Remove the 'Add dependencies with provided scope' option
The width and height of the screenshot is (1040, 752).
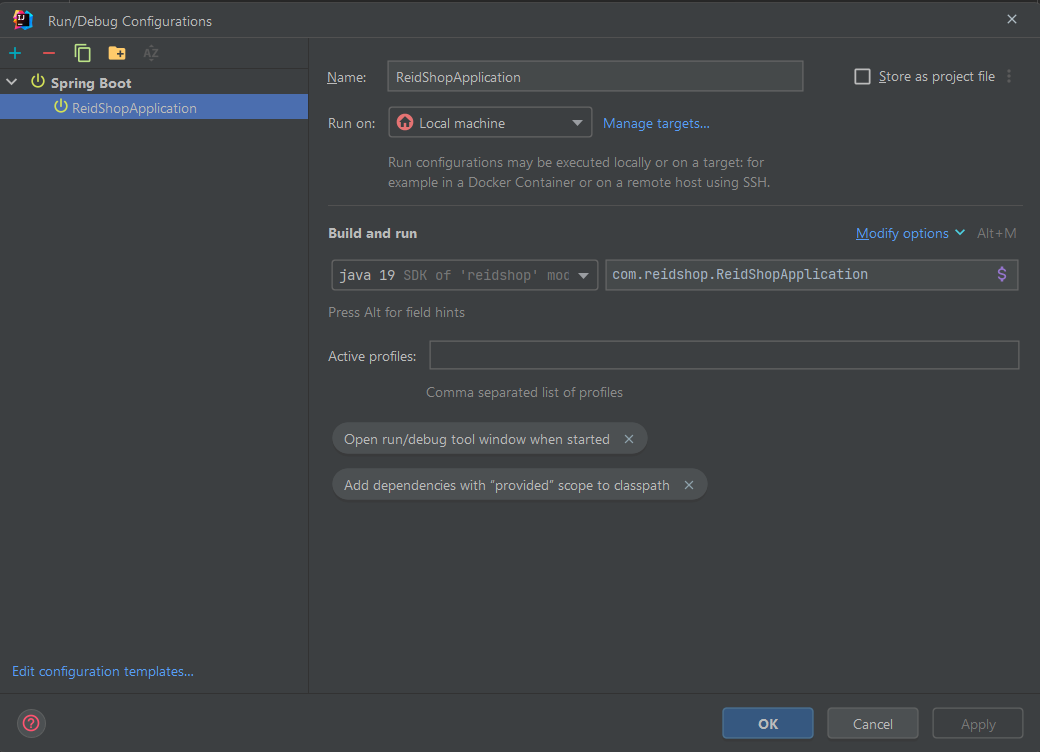(x=689, y=485)
